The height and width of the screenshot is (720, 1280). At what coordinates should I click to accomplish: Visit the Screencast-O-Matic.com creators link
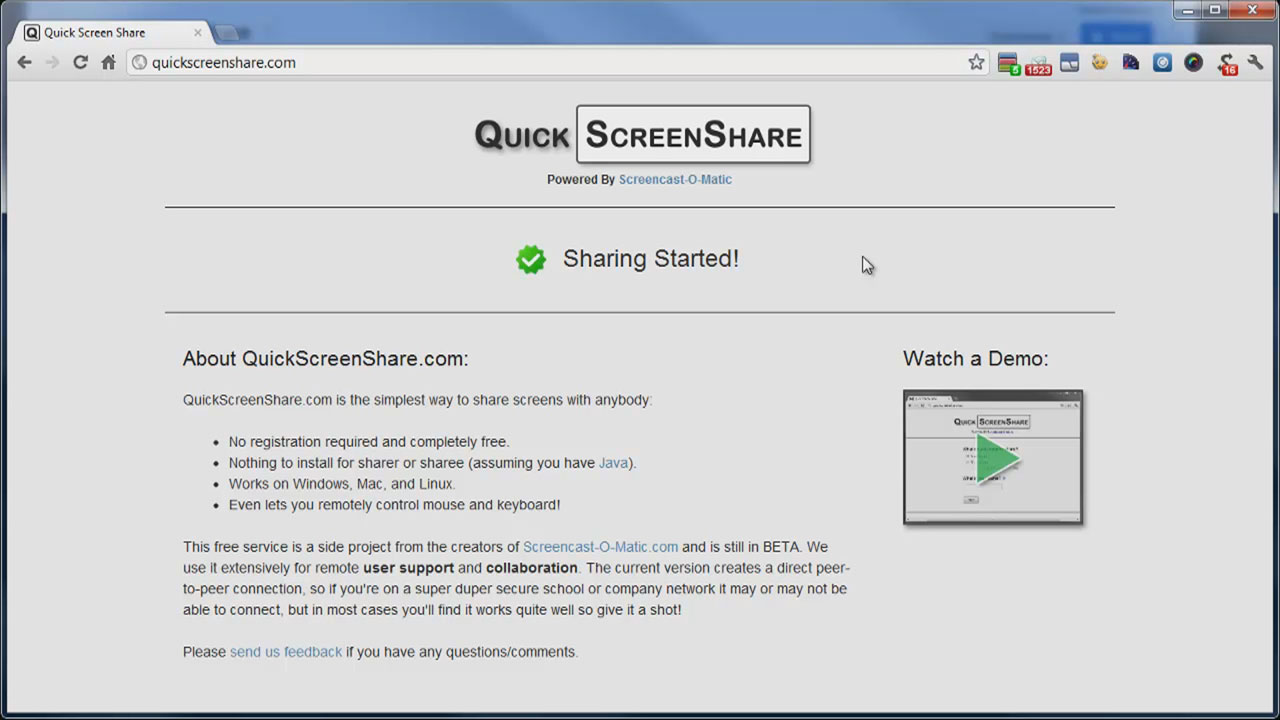(600, 547)
